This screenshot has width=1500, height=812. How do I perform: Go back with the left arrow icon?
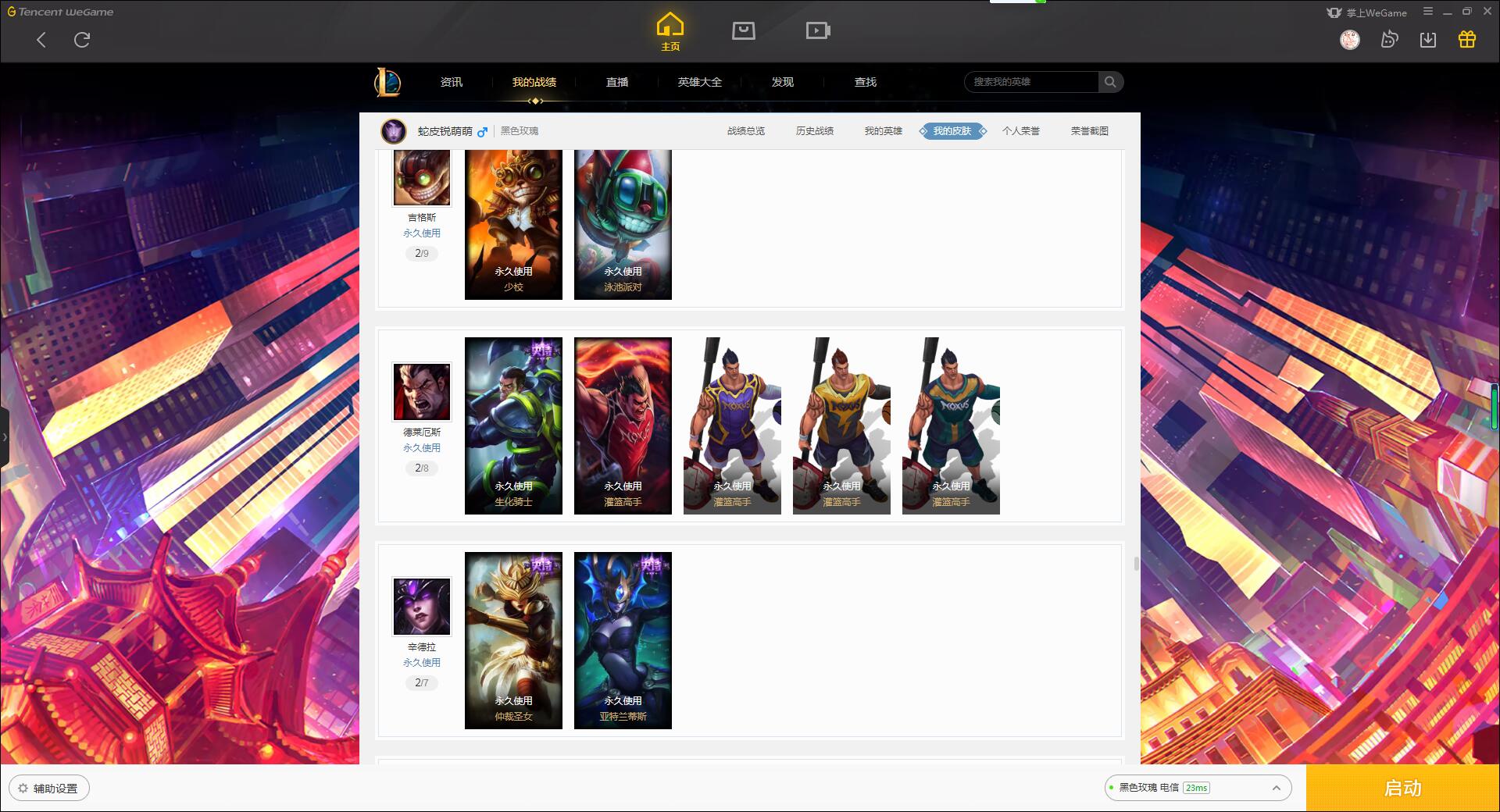41,40
